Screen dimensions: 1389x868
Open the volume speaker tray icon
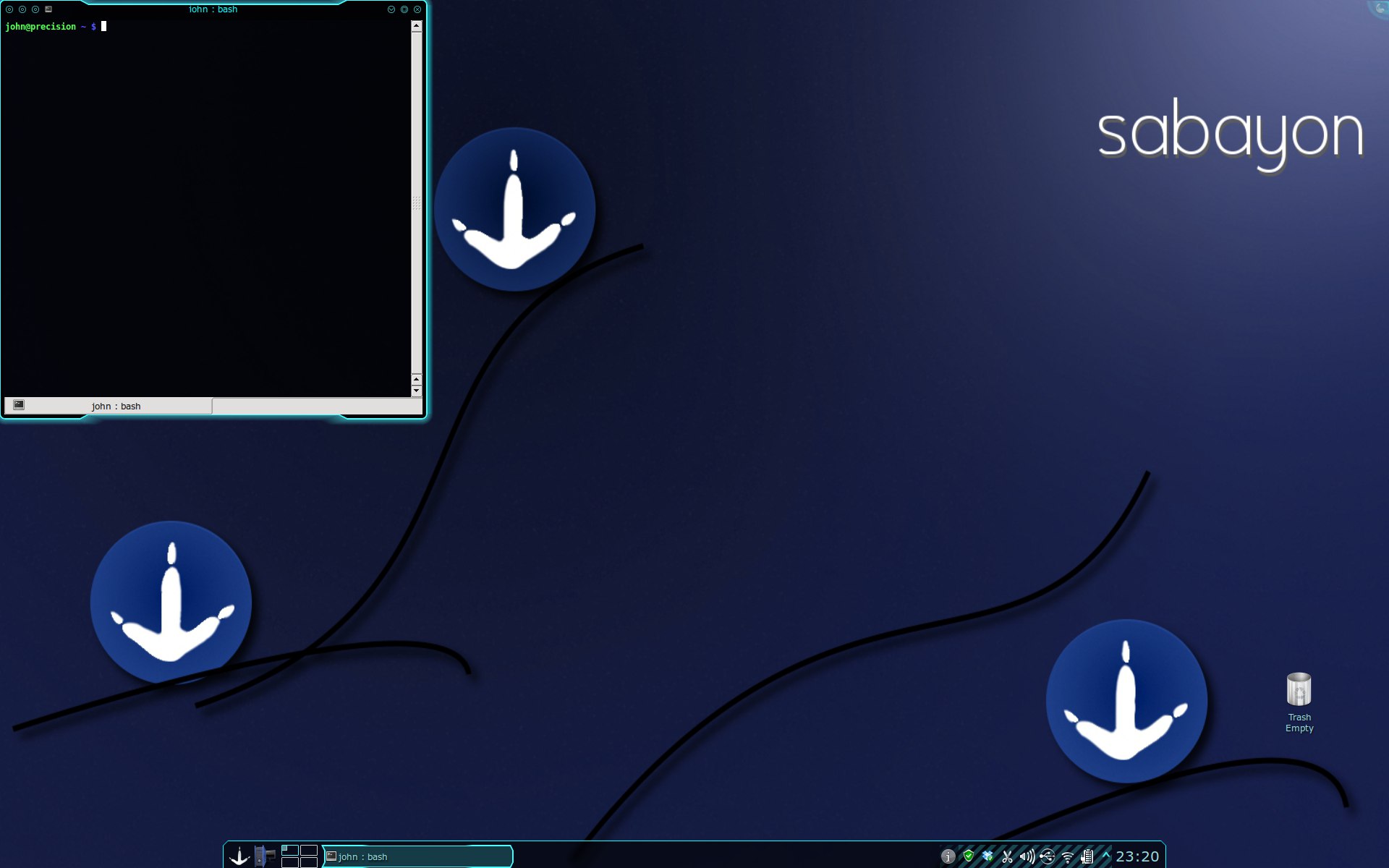1027,857
